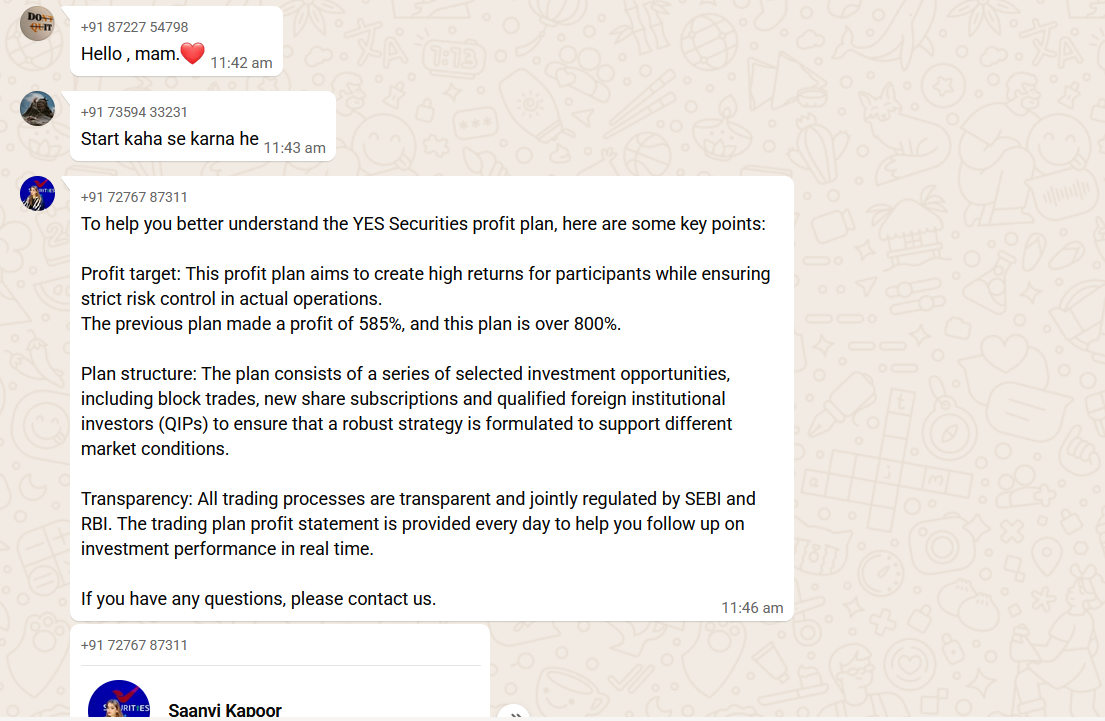The height and width of the screenshot is (721, 1105).
Task: Click "If you have any questions" line
Action: 258,599
